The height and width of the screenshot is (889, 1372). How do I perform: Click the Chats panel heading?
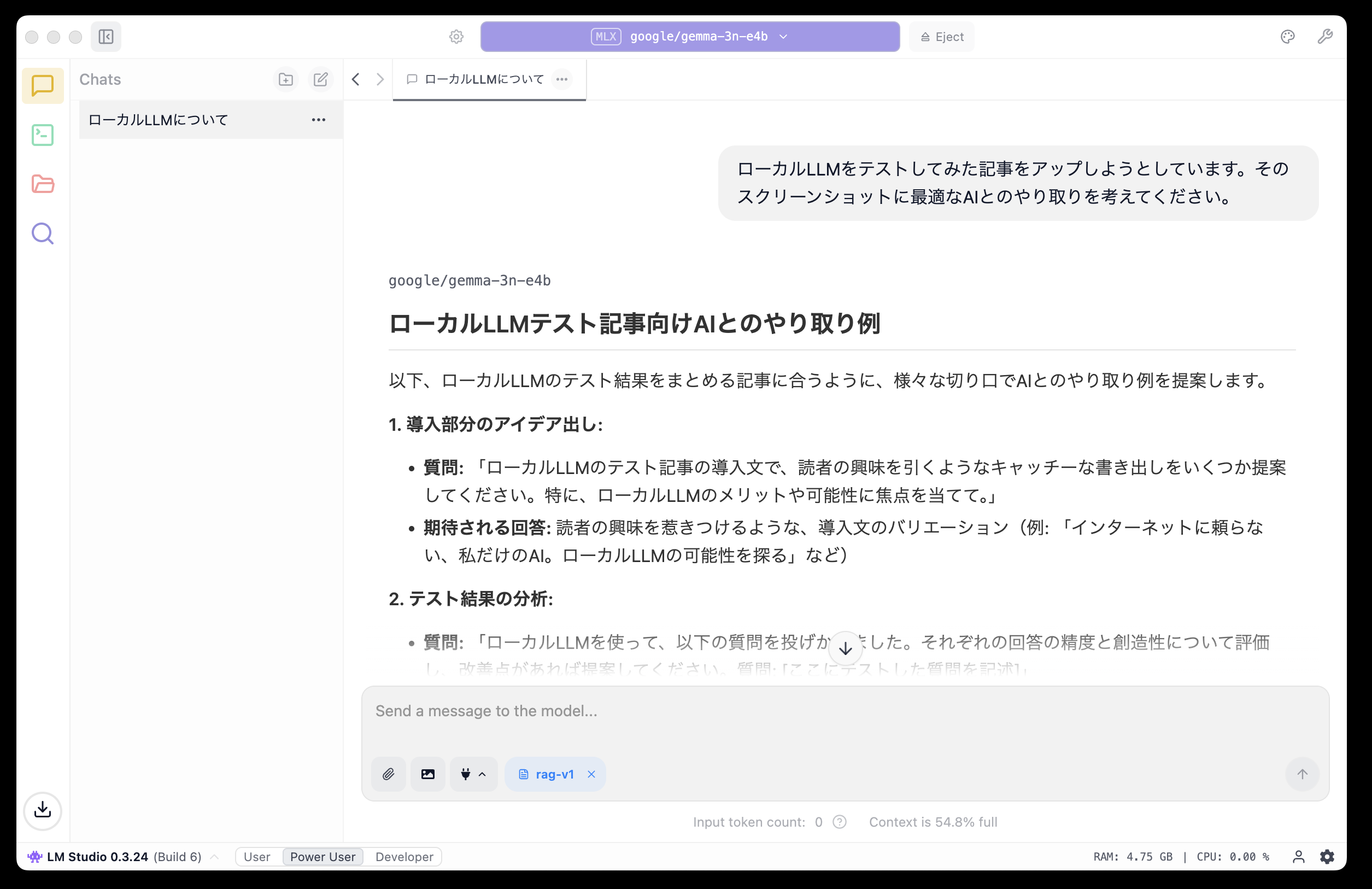101,80
